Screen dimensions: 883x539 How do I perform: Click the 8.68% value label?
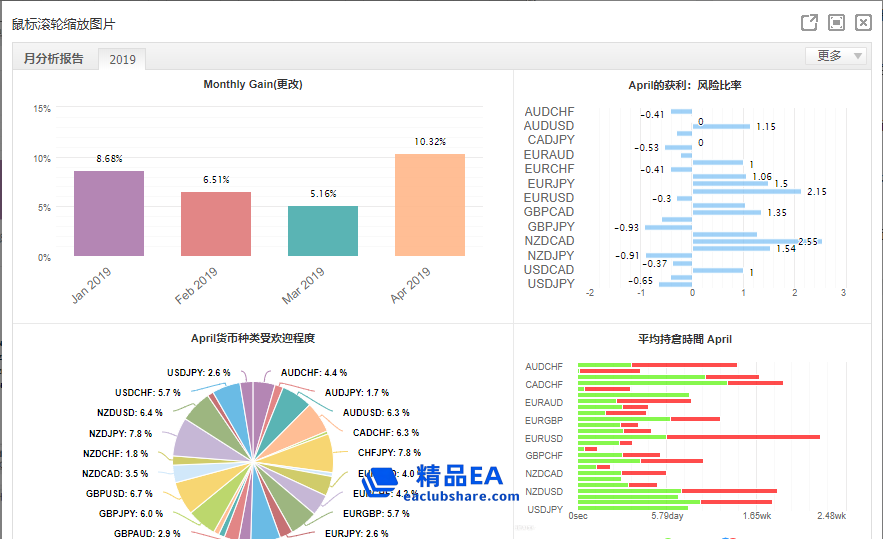tap(109, 159)
